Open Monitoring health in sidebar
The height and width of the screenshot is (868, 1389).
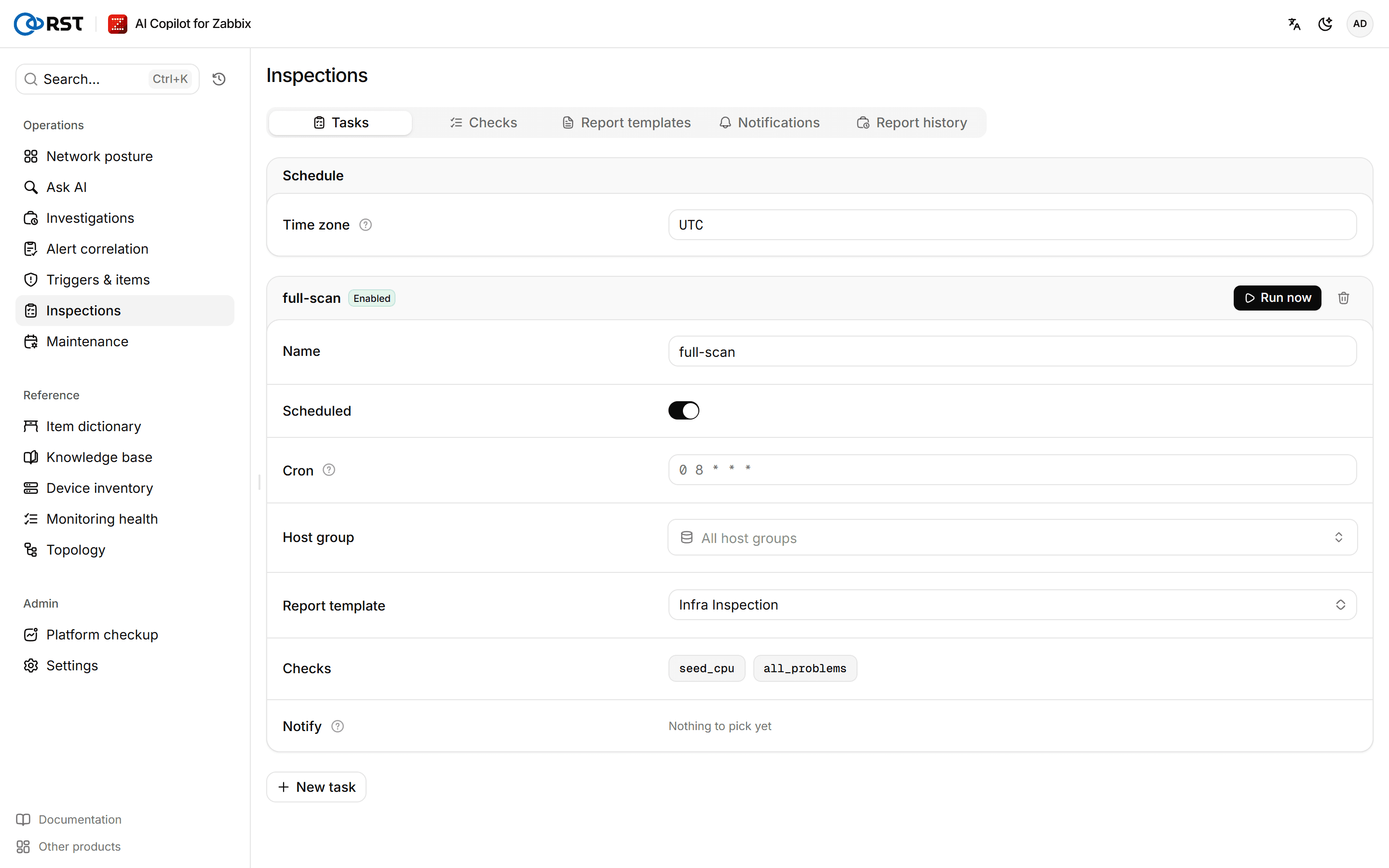[125, 519]
